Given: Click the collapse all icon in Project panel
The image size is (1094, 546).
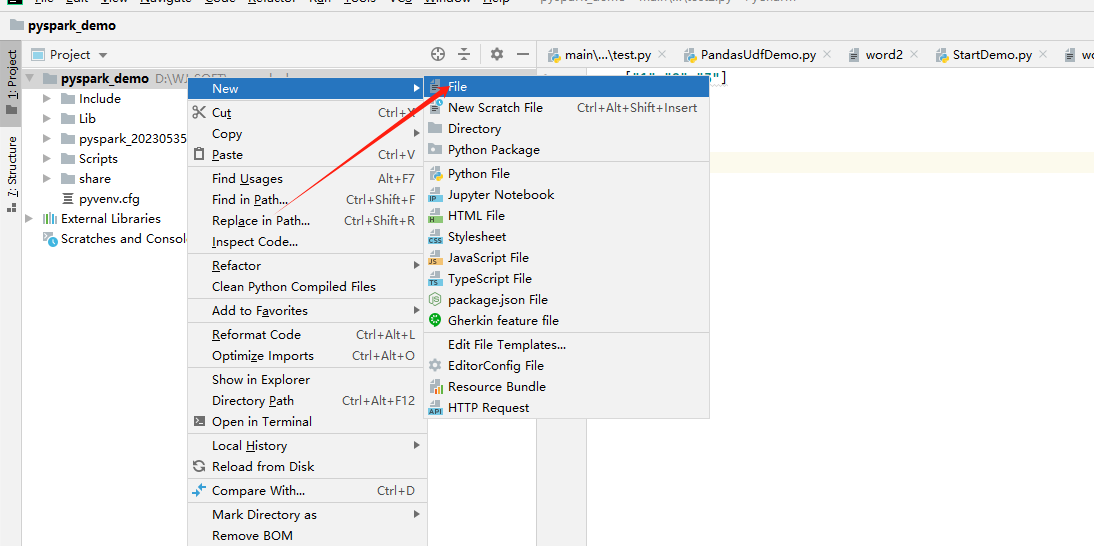Looking at the screenshot, I should pyautogui.click(x=464, y=55).
